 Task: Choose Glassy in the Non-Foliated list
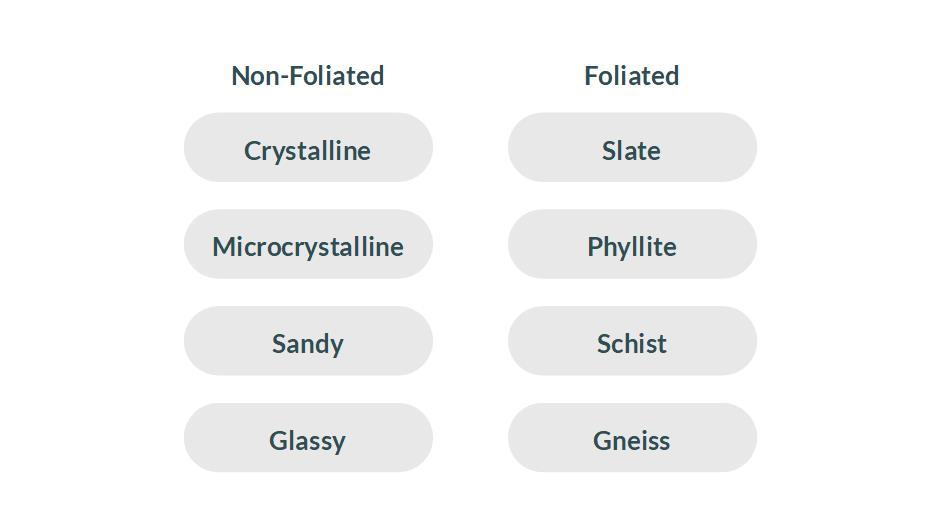click(x=308, y=439)
